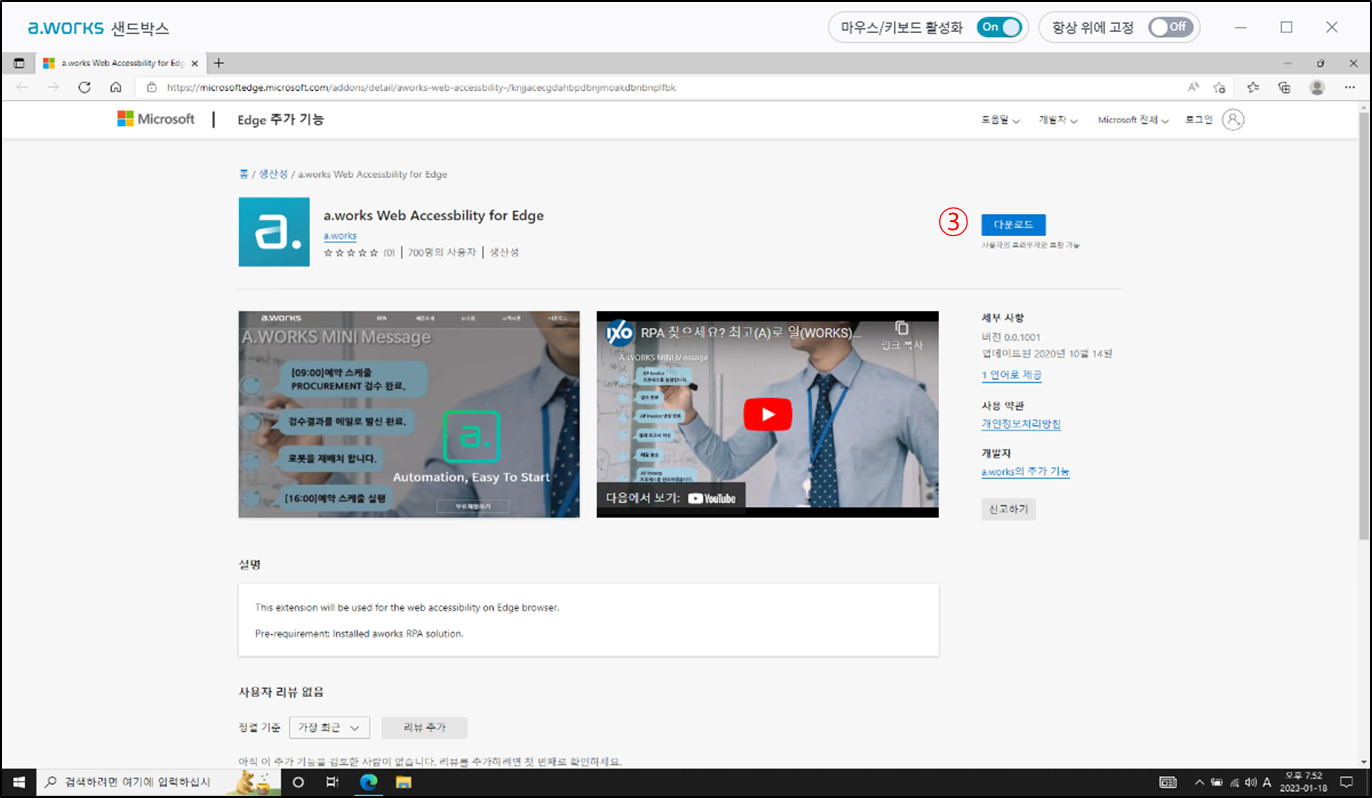Open the 생산성 breadcrumb category
Screen dimensions: 1372x798
point(273,174)
